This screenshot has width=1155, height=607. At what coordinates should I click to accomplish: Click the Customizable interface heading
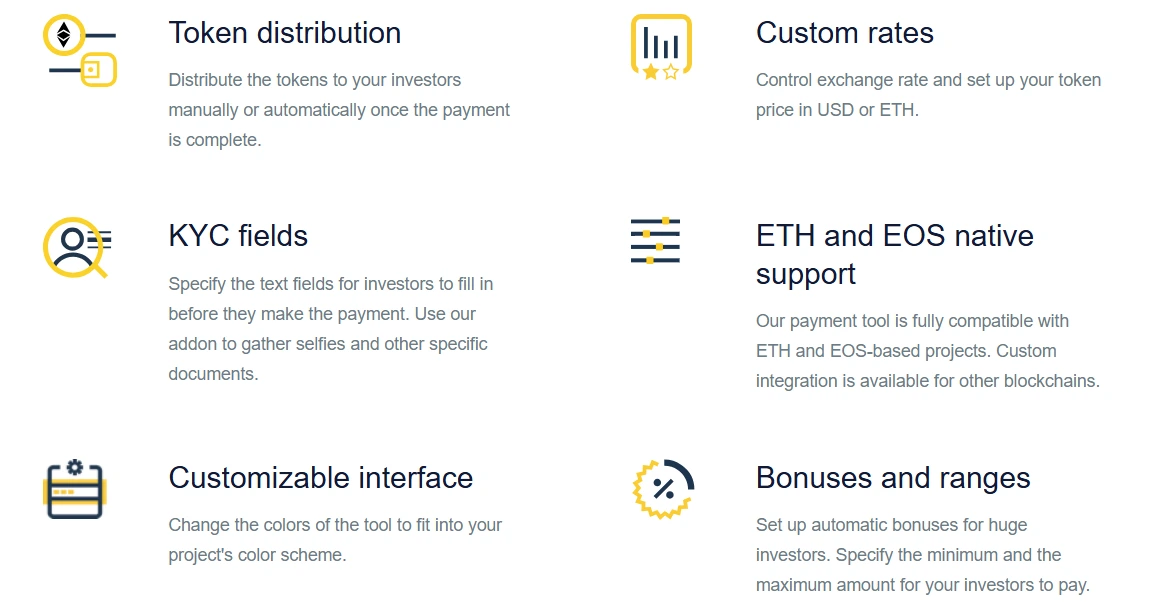[x=320, y=478]
